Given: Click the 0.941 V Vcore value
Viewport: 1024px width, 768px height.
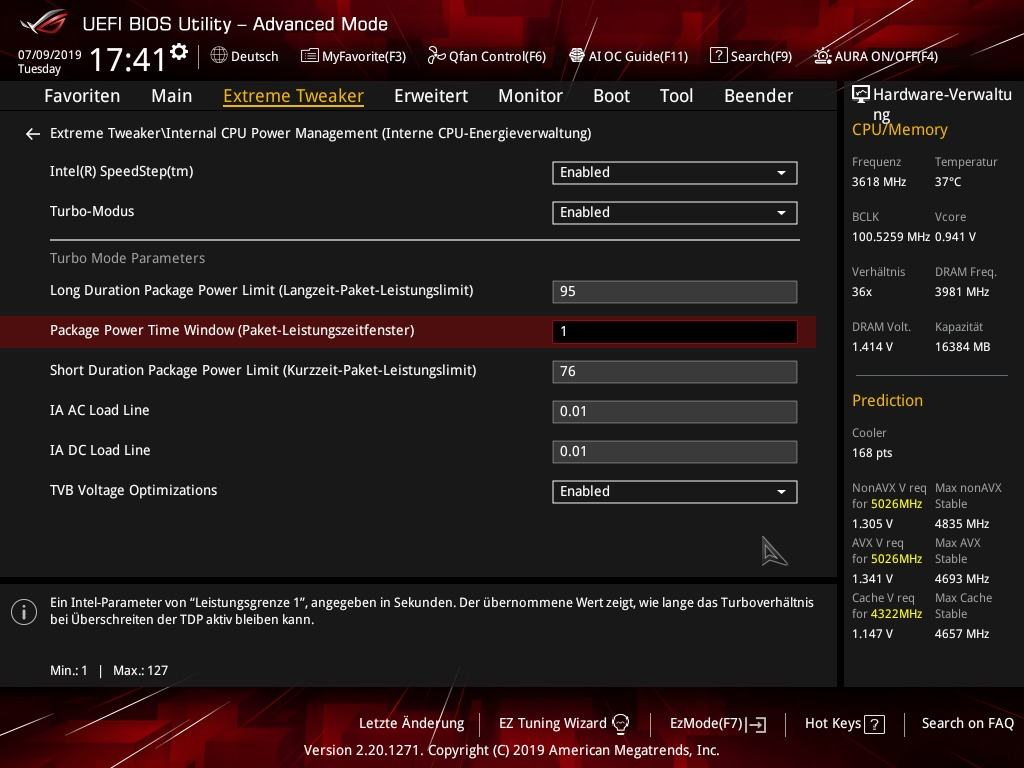Looking at the screenshot, I should pyautogui.click(x=955, y=236).
